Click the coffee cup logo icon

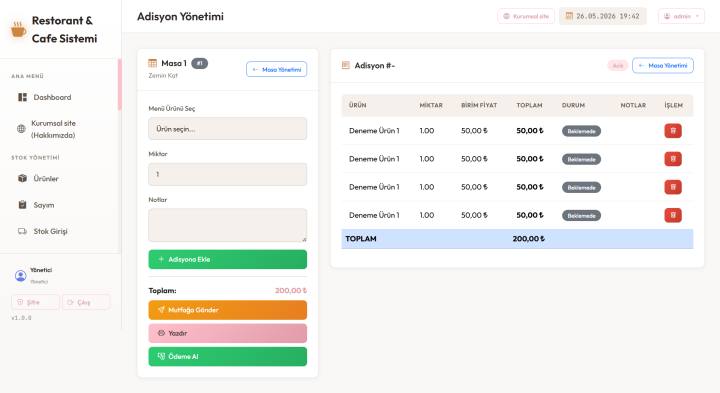tap(18, 29)
